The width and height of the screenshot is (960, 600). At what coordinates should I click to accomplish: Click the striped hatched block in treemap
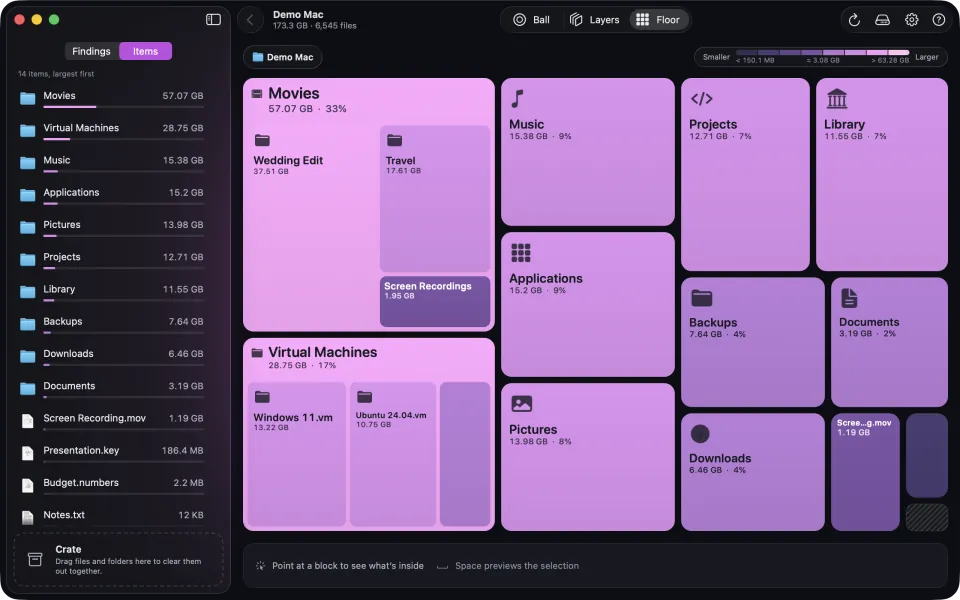click(927, 517)
